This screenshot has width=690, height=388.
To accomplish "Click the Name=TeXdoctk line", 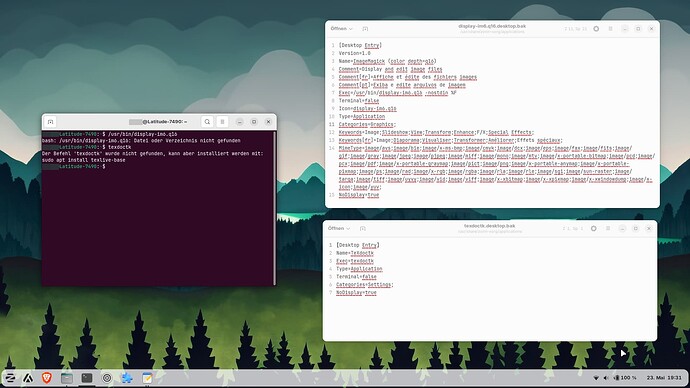I will click(355, 253).
